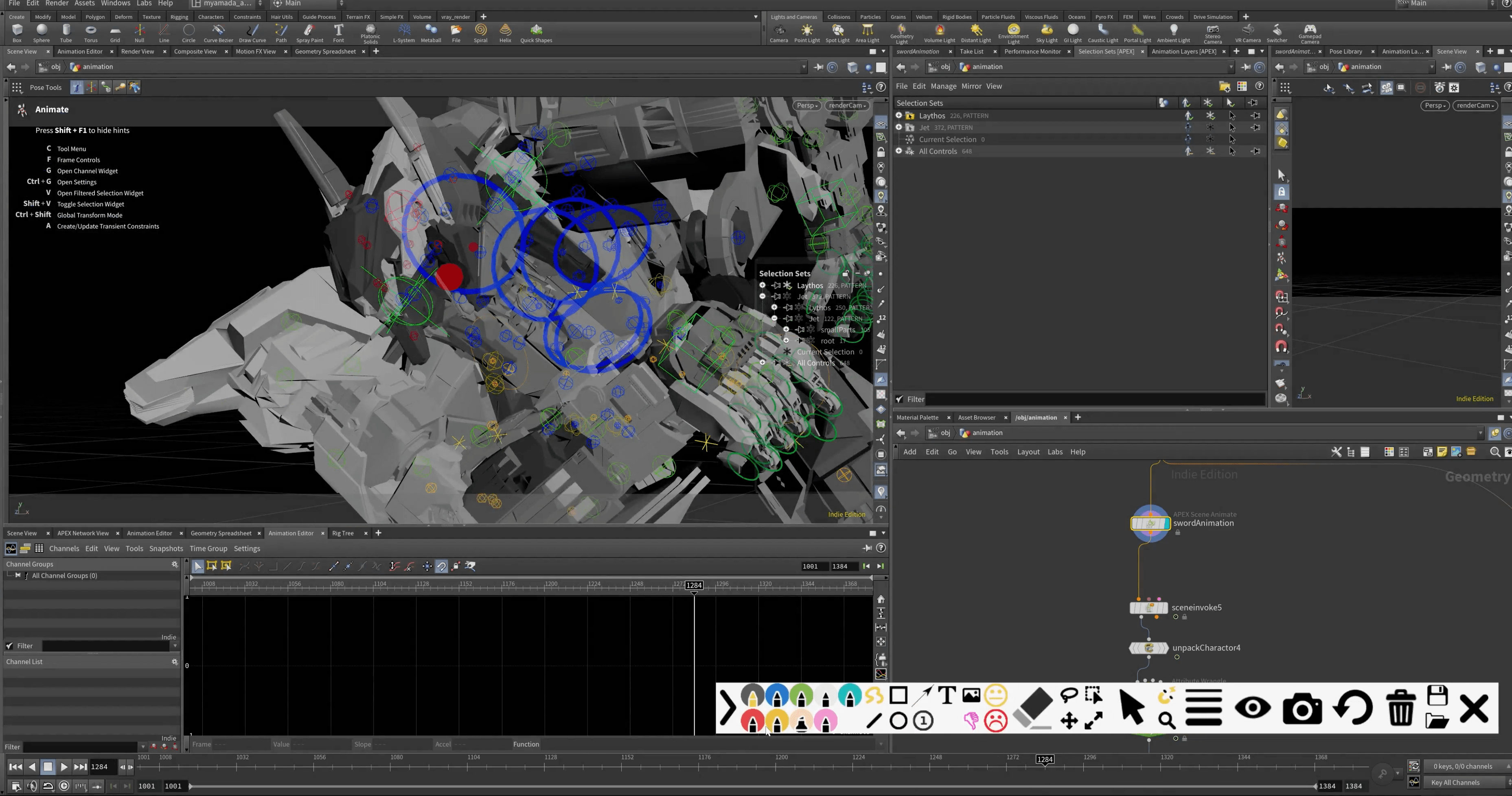This screenshot has width=1512, height=796.
Task: Switch to the Rig Tree tab
Action: 343,533
